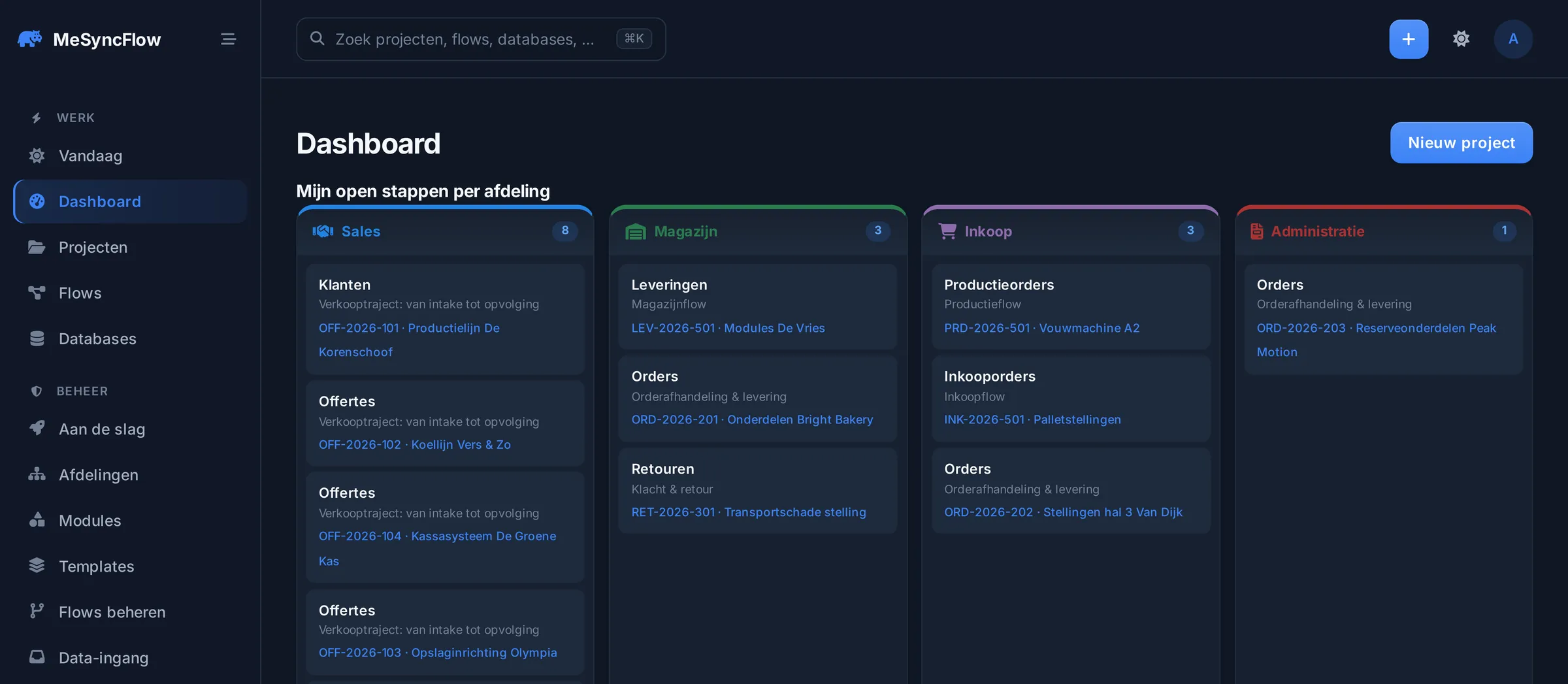This screenshot has width=1568, height=684.
Task: Go to Projecten in the sidebar
Action: click(x=130, y=247)
